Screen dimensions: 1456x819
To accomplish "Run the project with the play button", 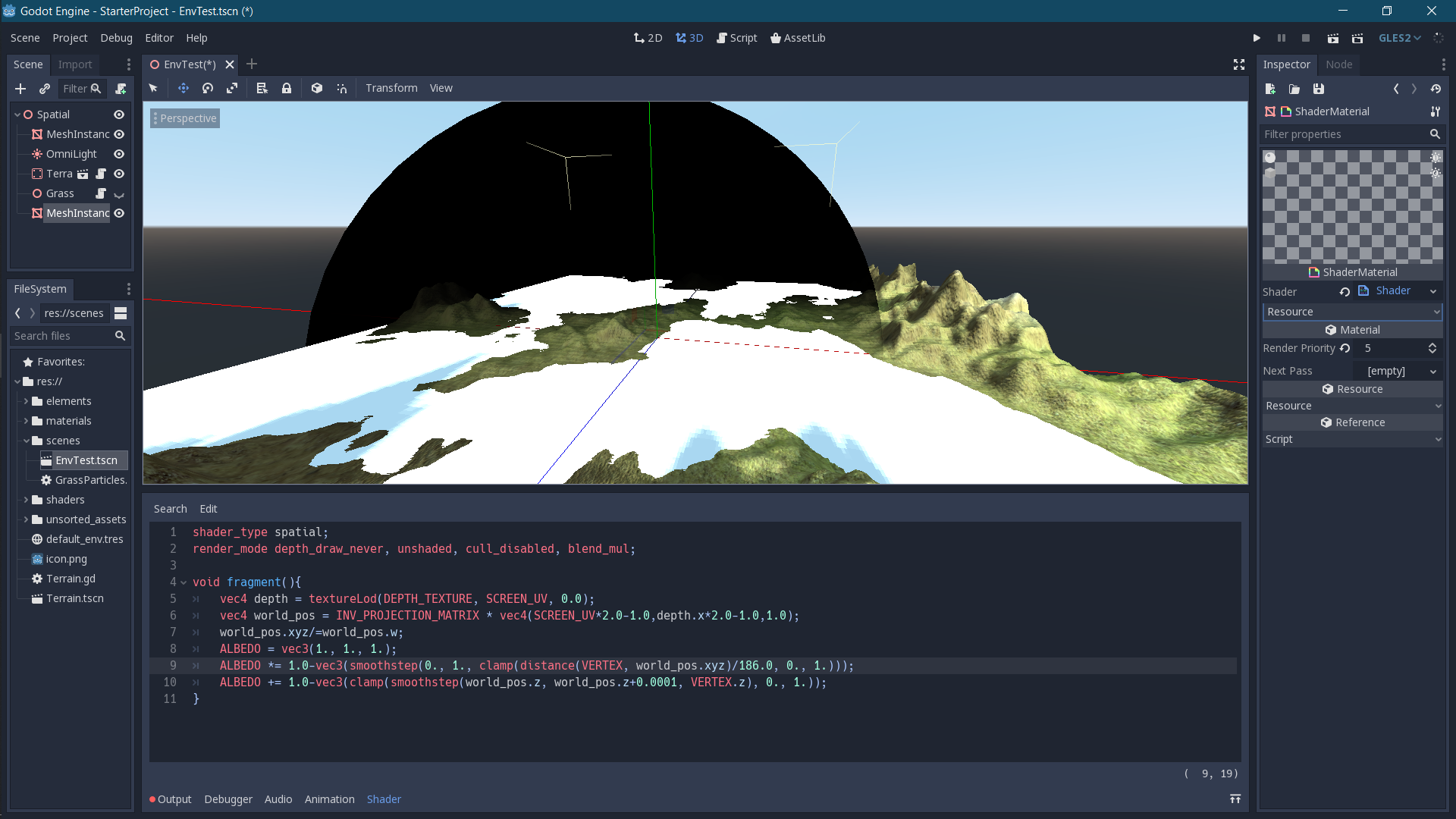I will (1257, 37).
